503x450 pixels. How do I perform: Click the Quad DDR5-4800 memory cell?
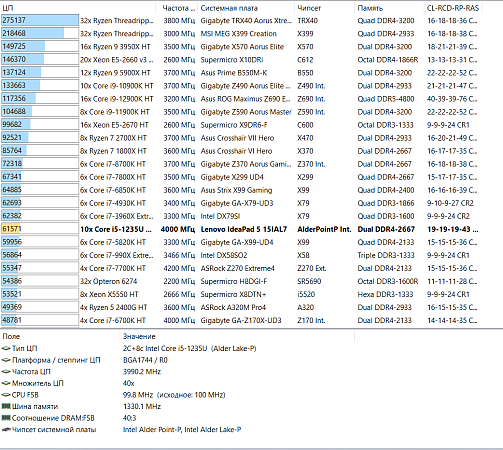coord(386,99)
